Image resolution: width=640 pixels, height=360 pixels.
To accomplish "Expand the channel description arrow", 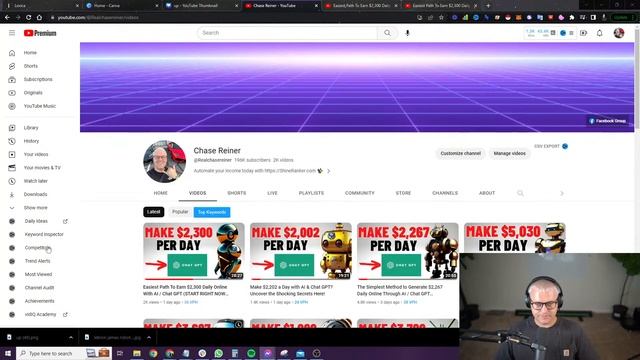I will (x=329, y=171).
